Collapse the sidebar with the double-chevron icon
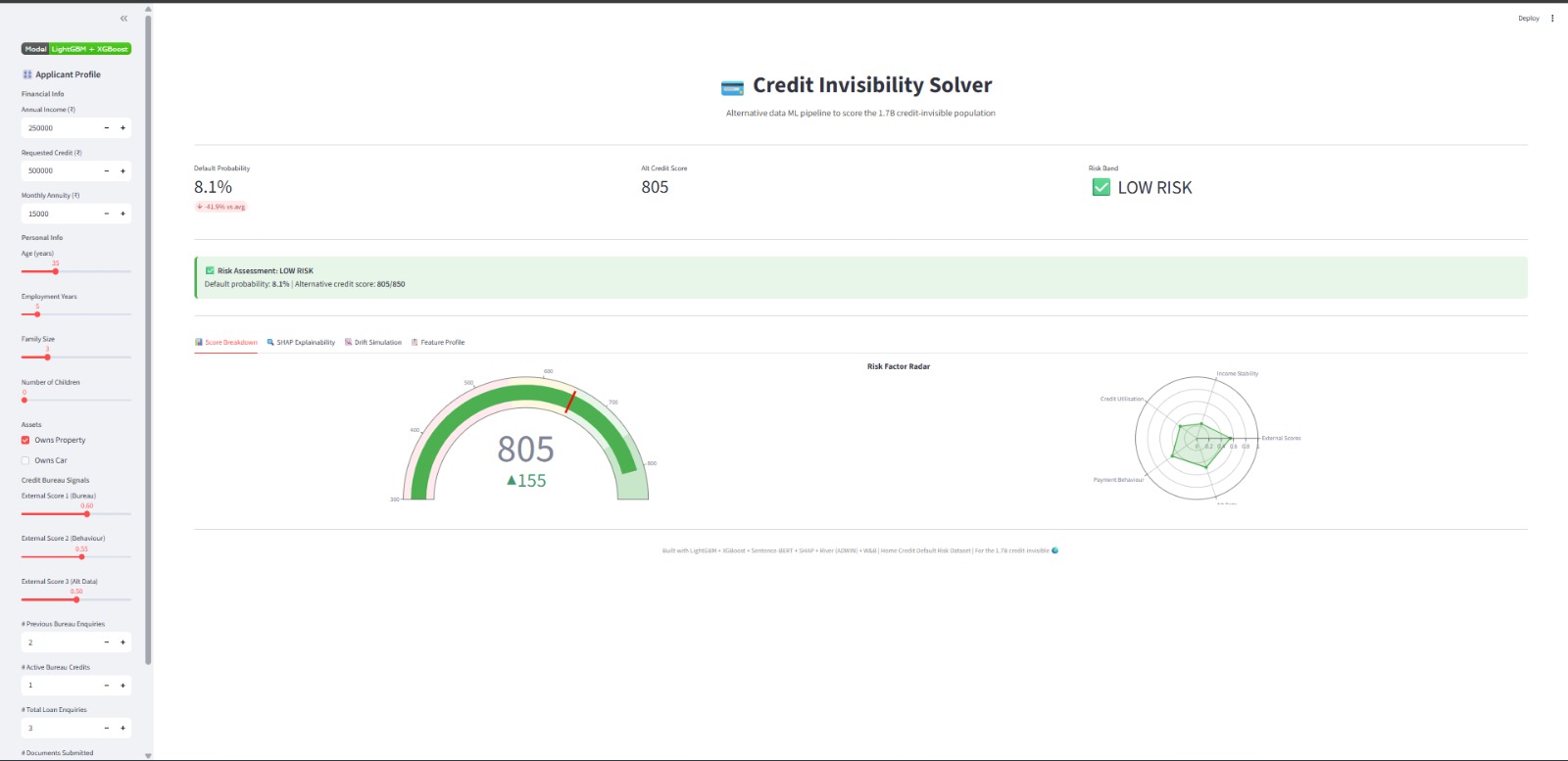 click(123, 19)
